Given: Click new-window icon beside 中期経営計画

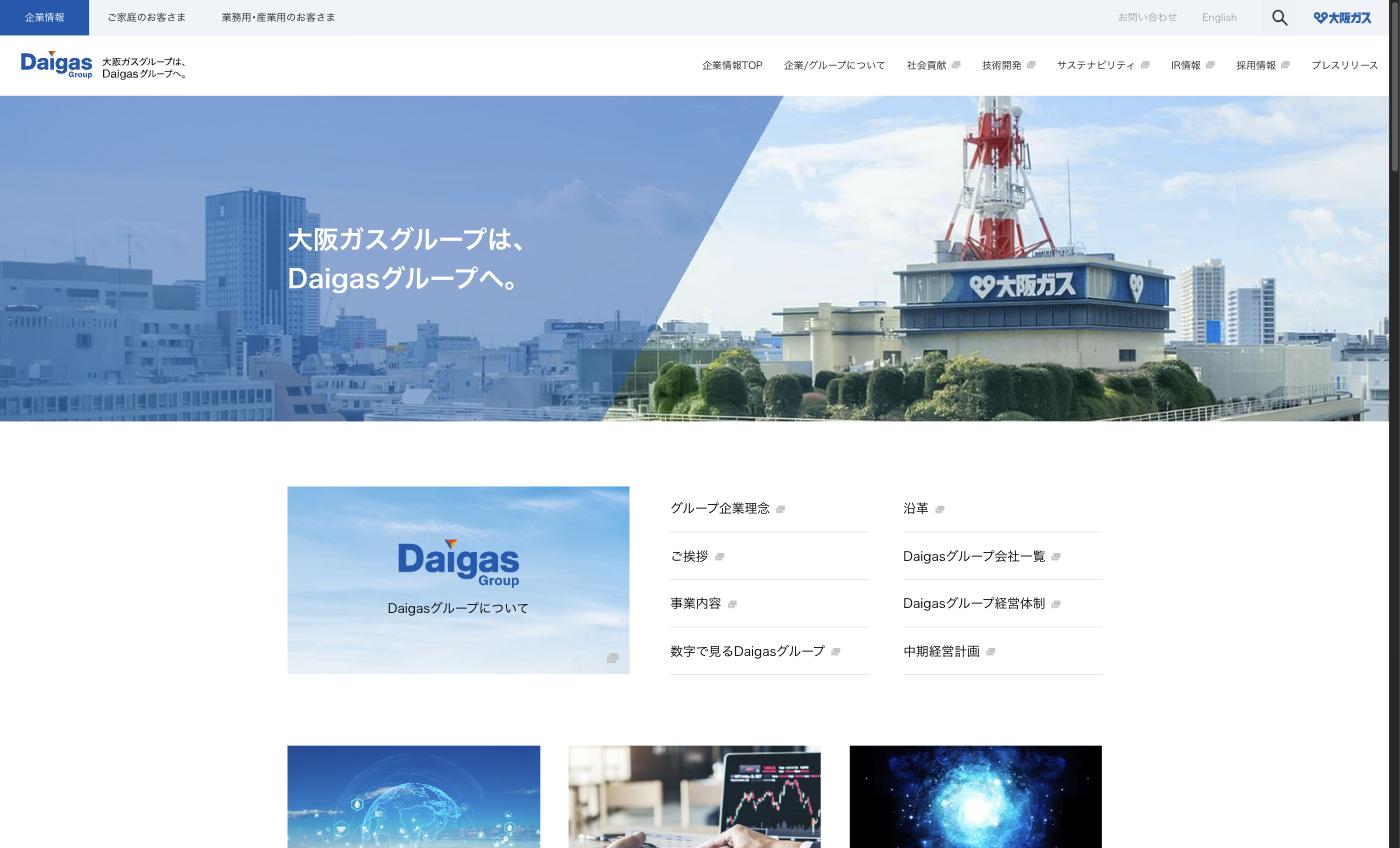Looking at the screenshot, I should coord(990,652).
